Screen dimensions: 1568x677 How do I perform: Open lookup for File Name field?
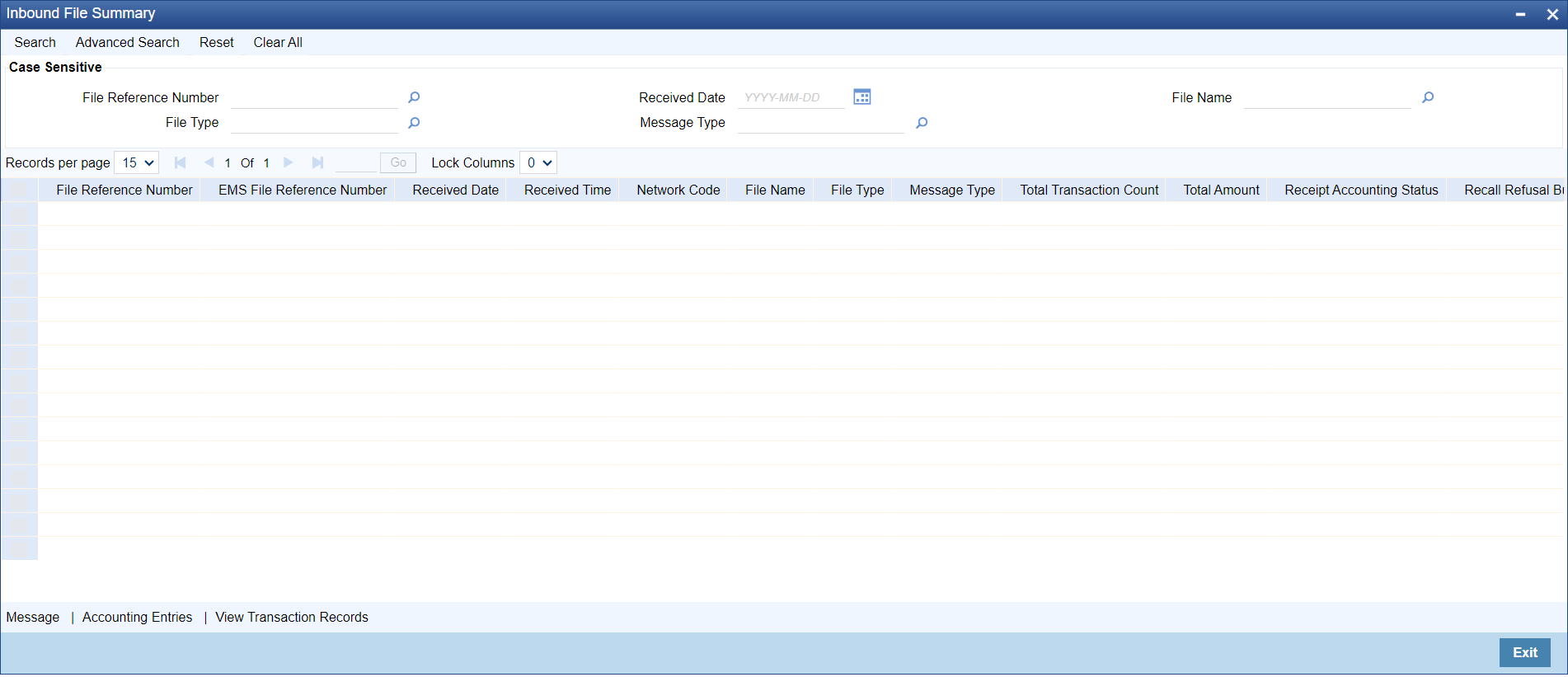[1428, 97]
